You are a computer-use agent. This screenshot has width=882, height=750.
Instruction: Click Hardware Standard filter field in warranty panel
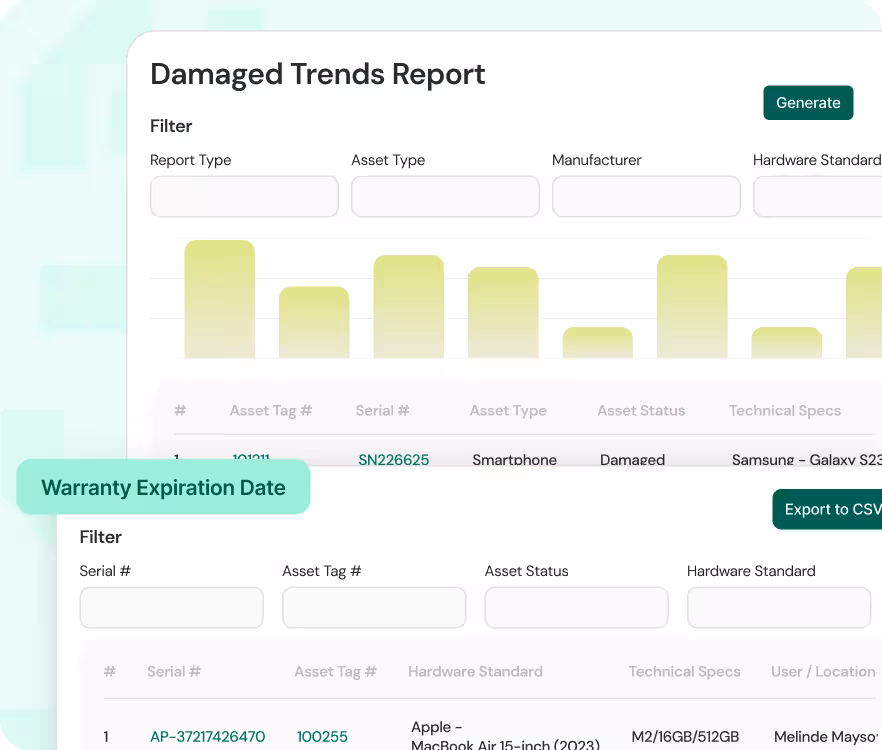[x=778, y=608]
